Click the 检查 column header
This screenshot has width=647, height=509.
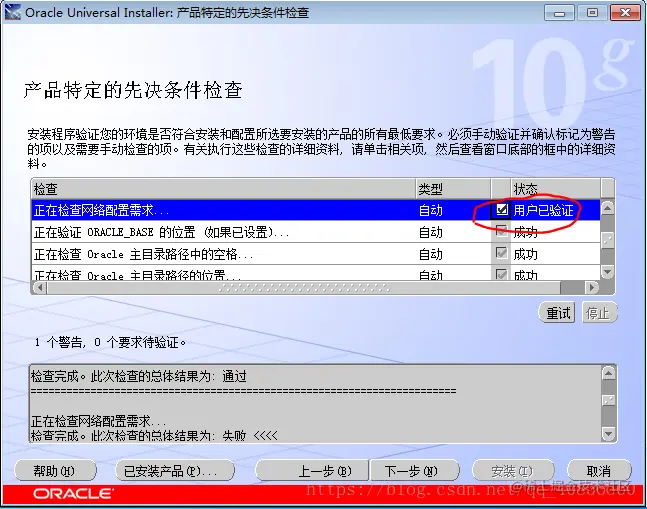223,189
